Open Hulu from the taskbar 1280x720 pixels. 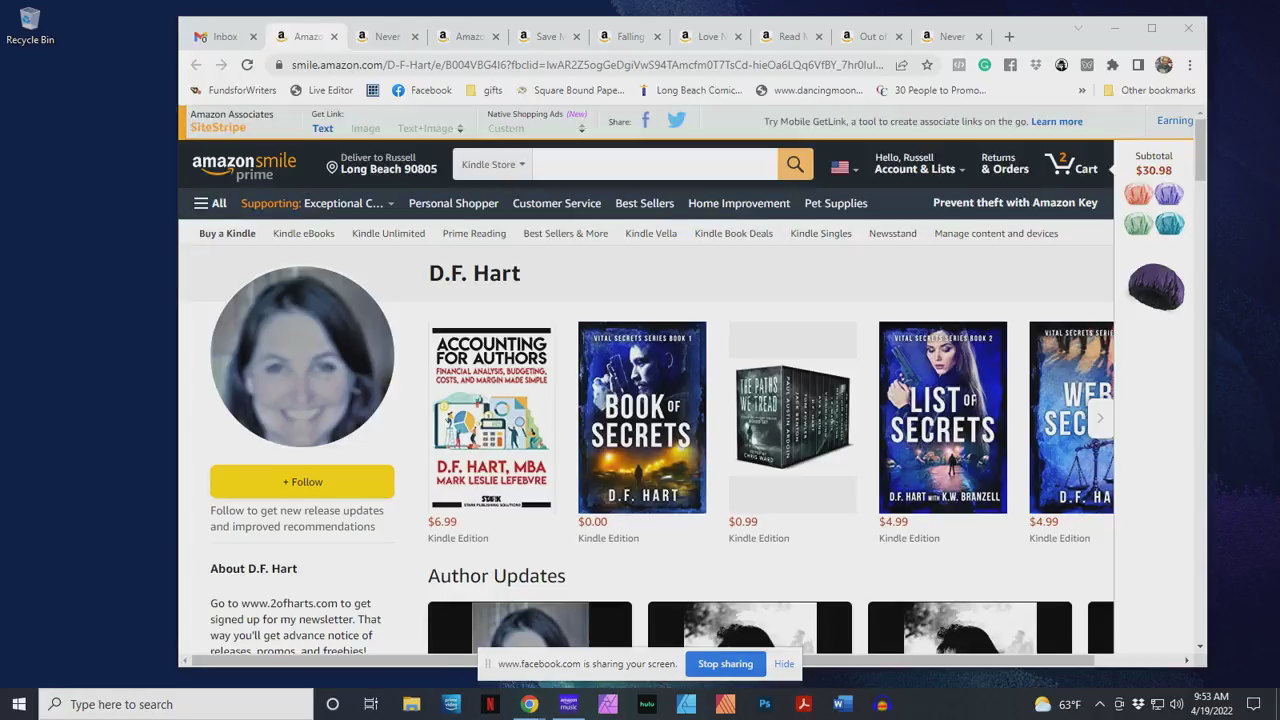pyautogui.click(x=647, y=704)
